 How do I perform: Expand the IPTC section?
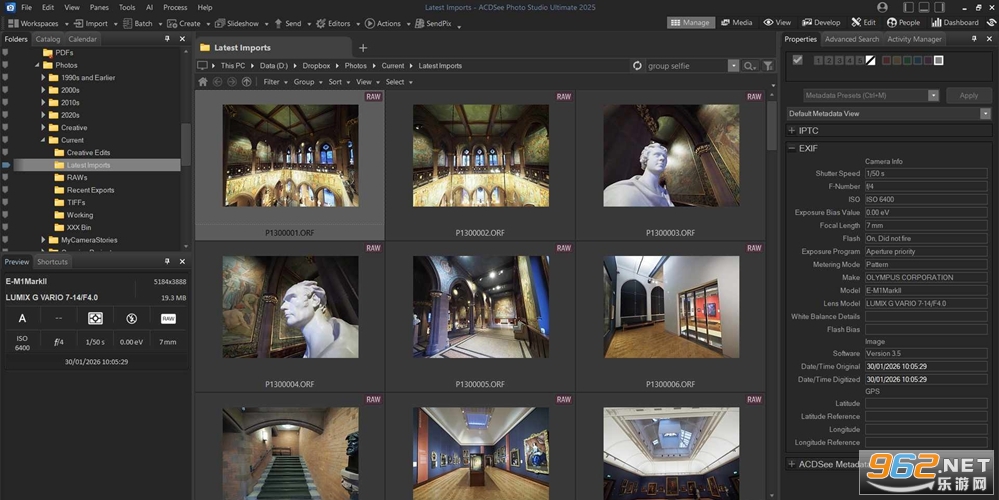pos(792,131)
